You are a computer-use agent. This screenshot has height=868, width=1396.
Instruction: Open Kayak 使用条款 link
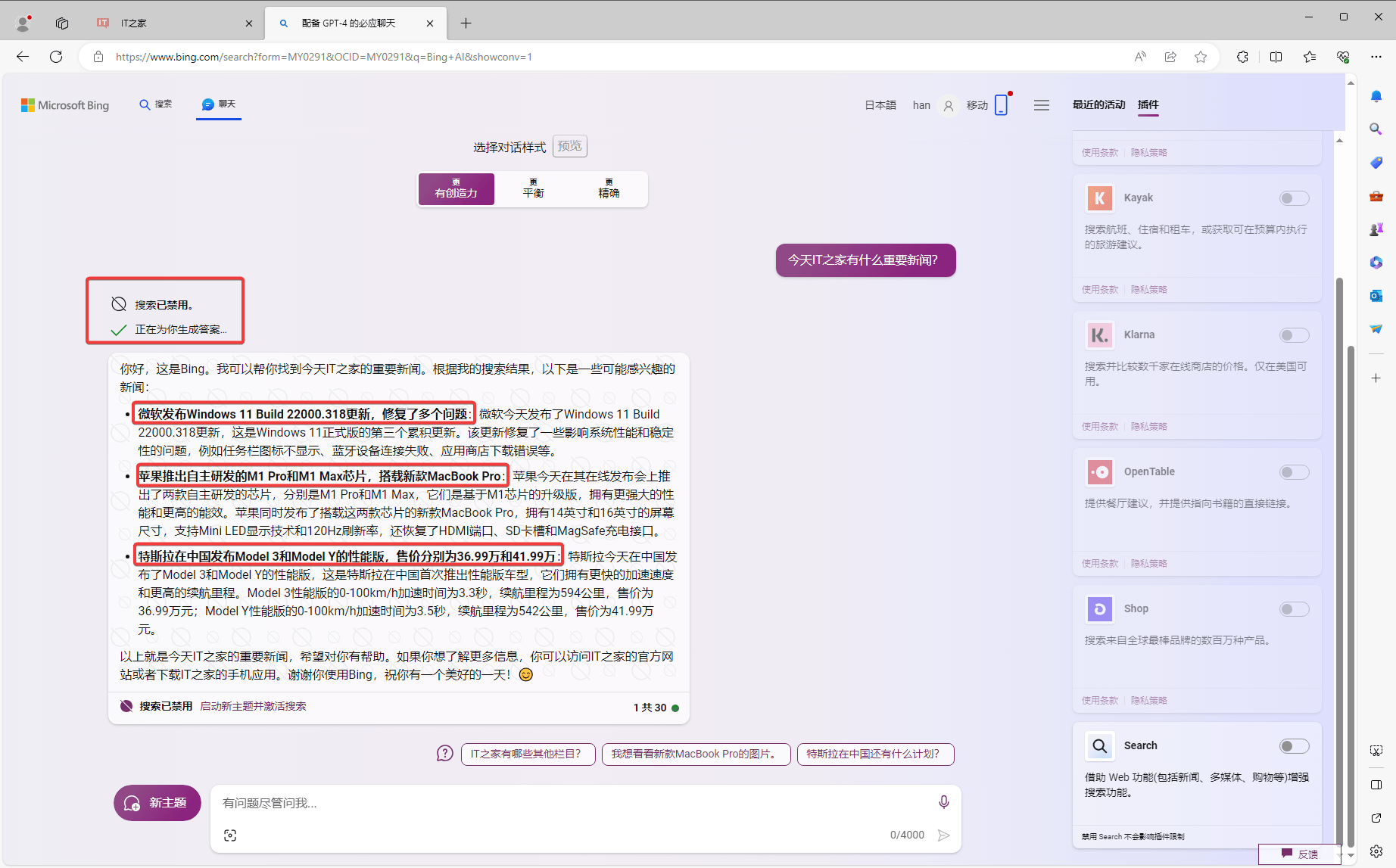click(x=1099, y=289)
